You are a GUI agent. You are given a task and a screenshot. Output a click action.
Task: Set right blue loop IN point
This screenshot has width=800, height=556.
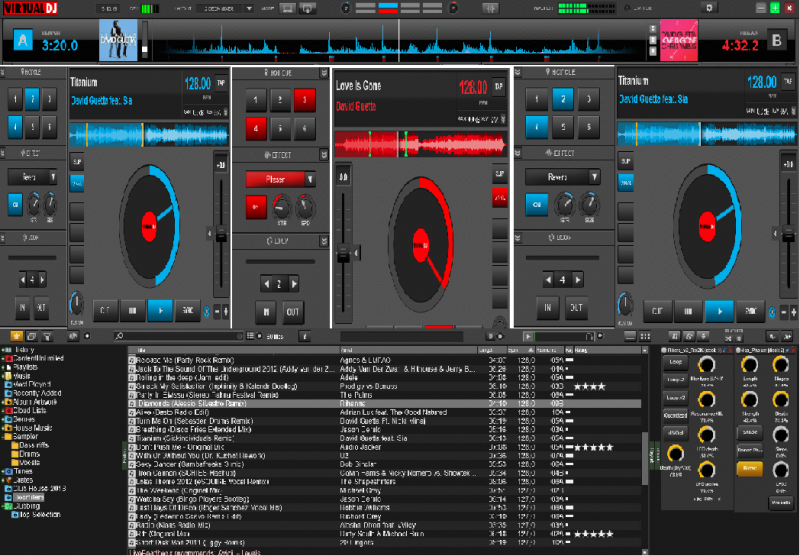click(547, 308)
